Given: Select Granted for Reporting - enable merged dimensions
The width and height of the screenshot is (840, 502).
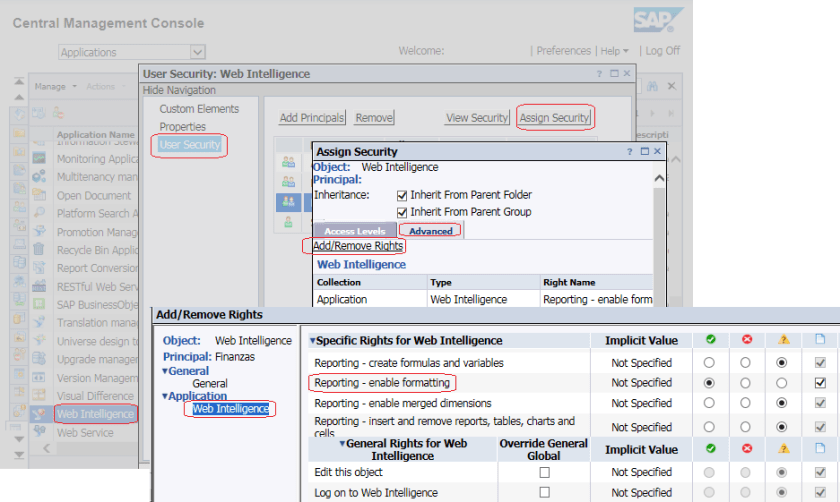Looking at the screenshot, I should (x=710, y=402).
